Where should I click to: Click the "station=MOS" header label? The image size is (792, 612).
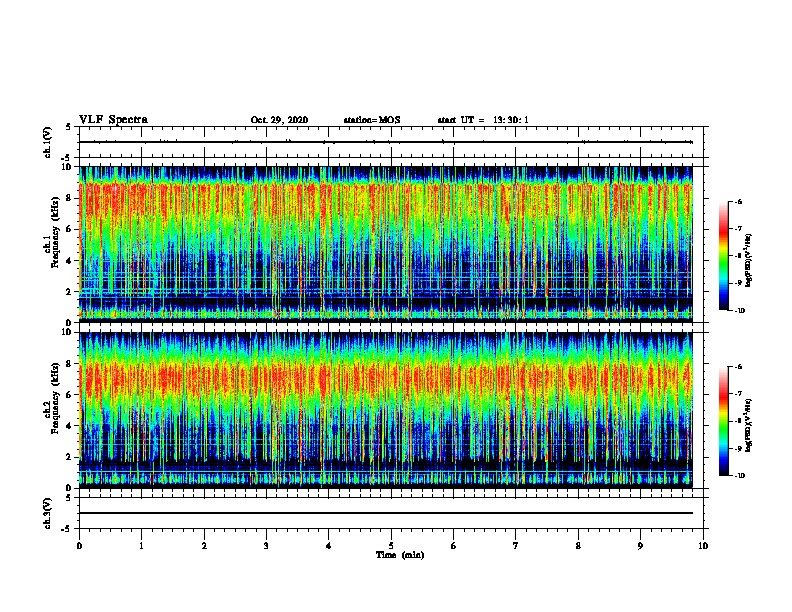[x=372, y=120]
